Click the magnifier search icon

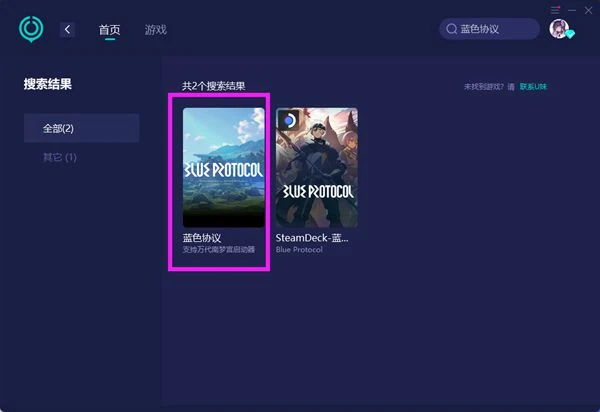click(x=452, y=30)
